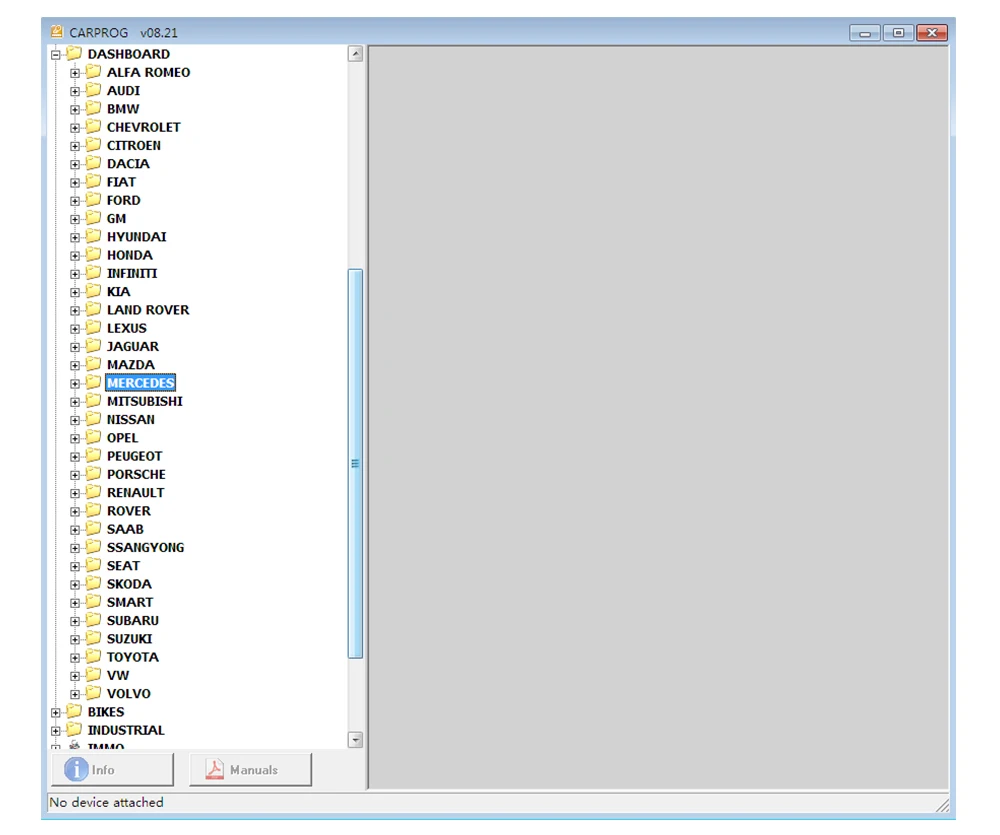The height and width of the screenshot is (835, 1000).
Task: Maximize the CARPROG window
Action: 898,33
